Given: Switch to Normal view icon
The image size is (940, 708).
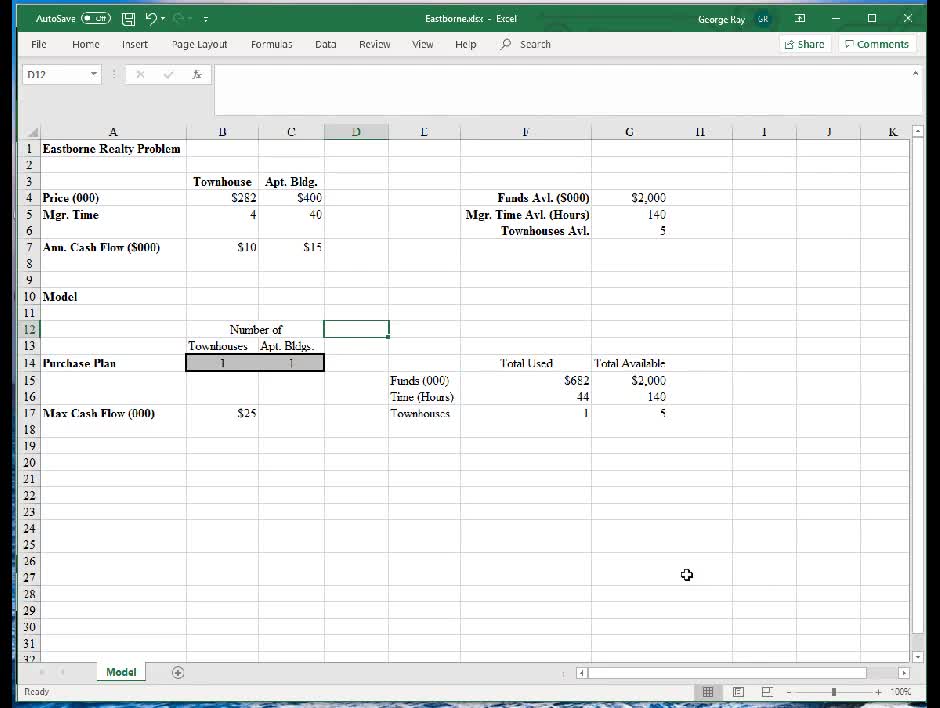Looking at the screenshot, I should [707, 692].
